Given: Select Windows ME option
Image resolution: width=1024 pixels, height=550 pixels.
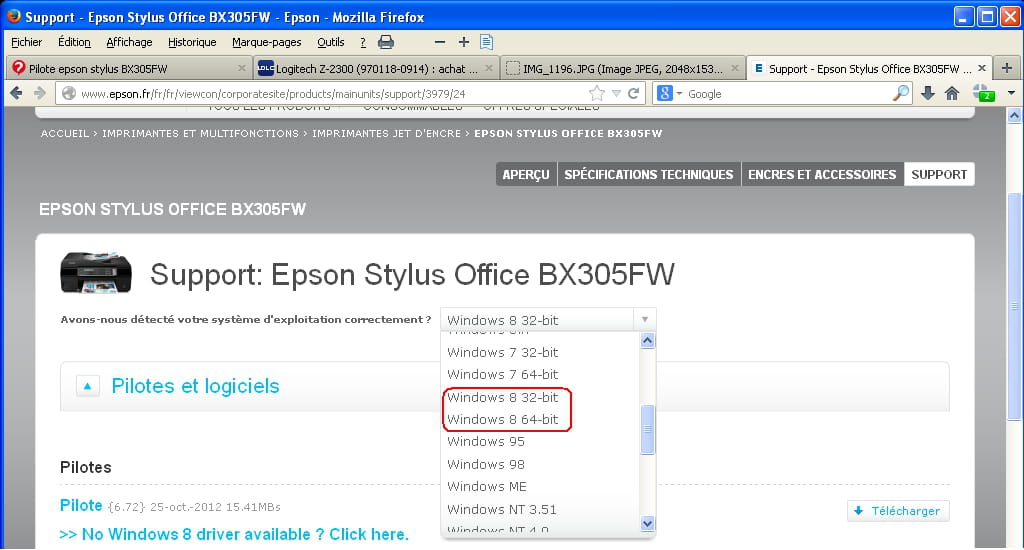Looking at the screenshot, I should tap(487, 487).
